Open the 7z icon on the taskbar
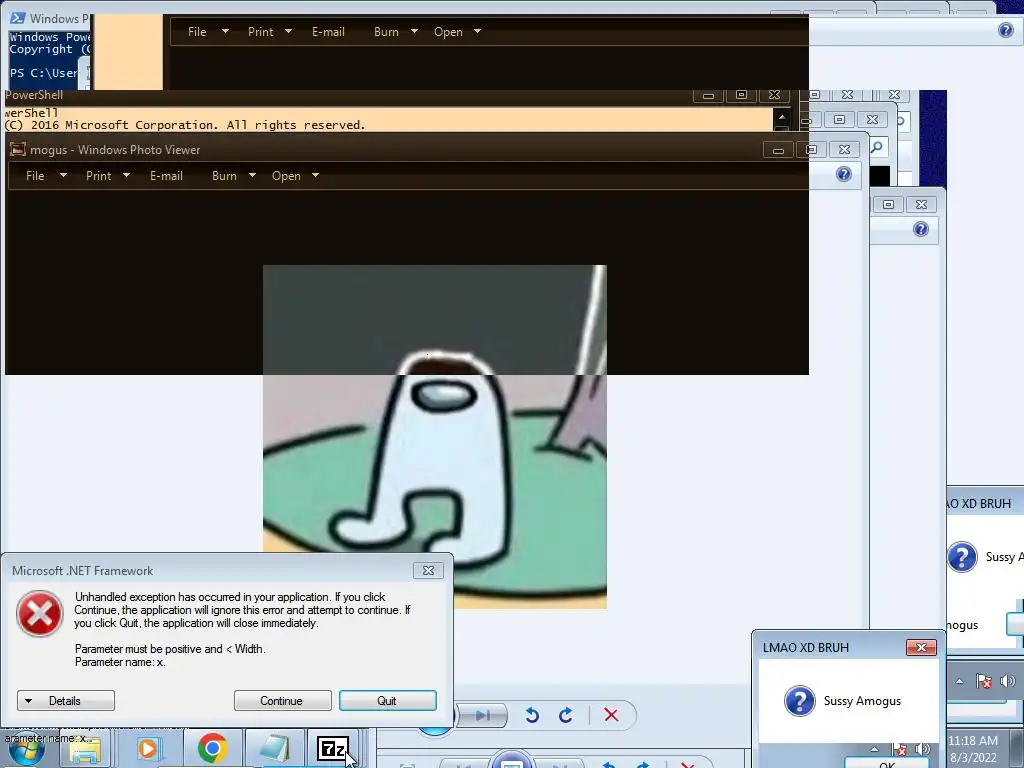Viewport: 1024px width, 768px height. click(x=332, y=748)
